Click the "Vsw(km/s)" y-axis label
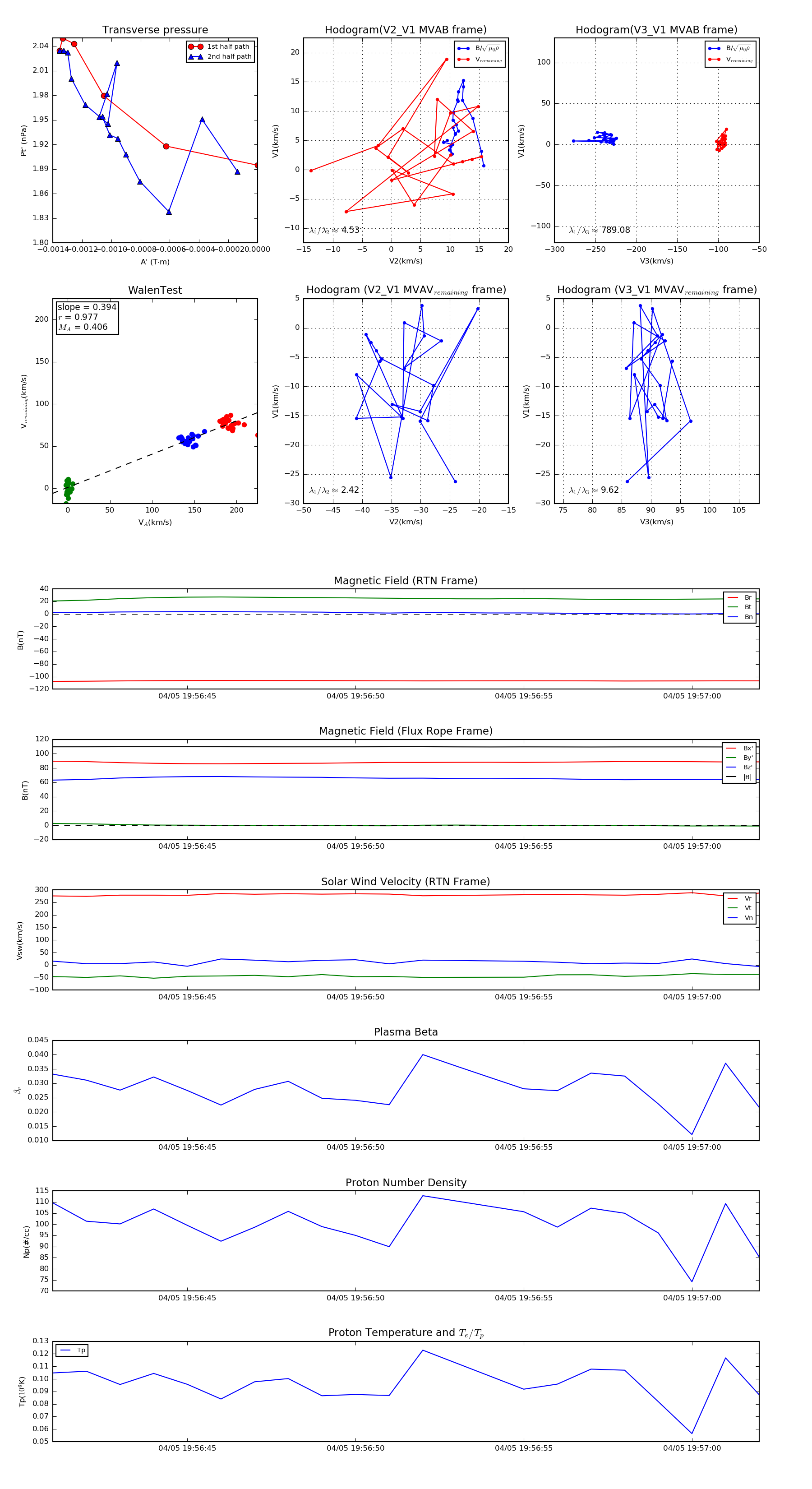The image size is (812, 1489). 20,940
